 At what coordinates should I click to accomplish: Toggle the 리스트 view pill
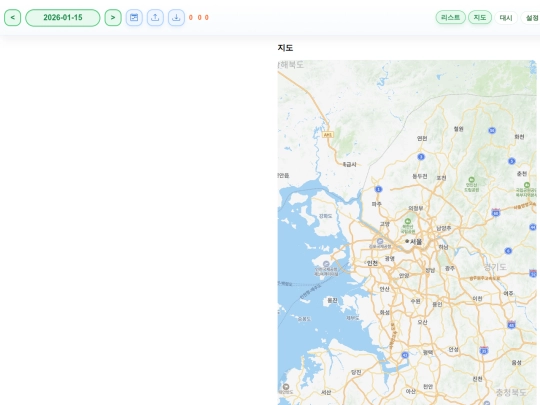[450, 17]
